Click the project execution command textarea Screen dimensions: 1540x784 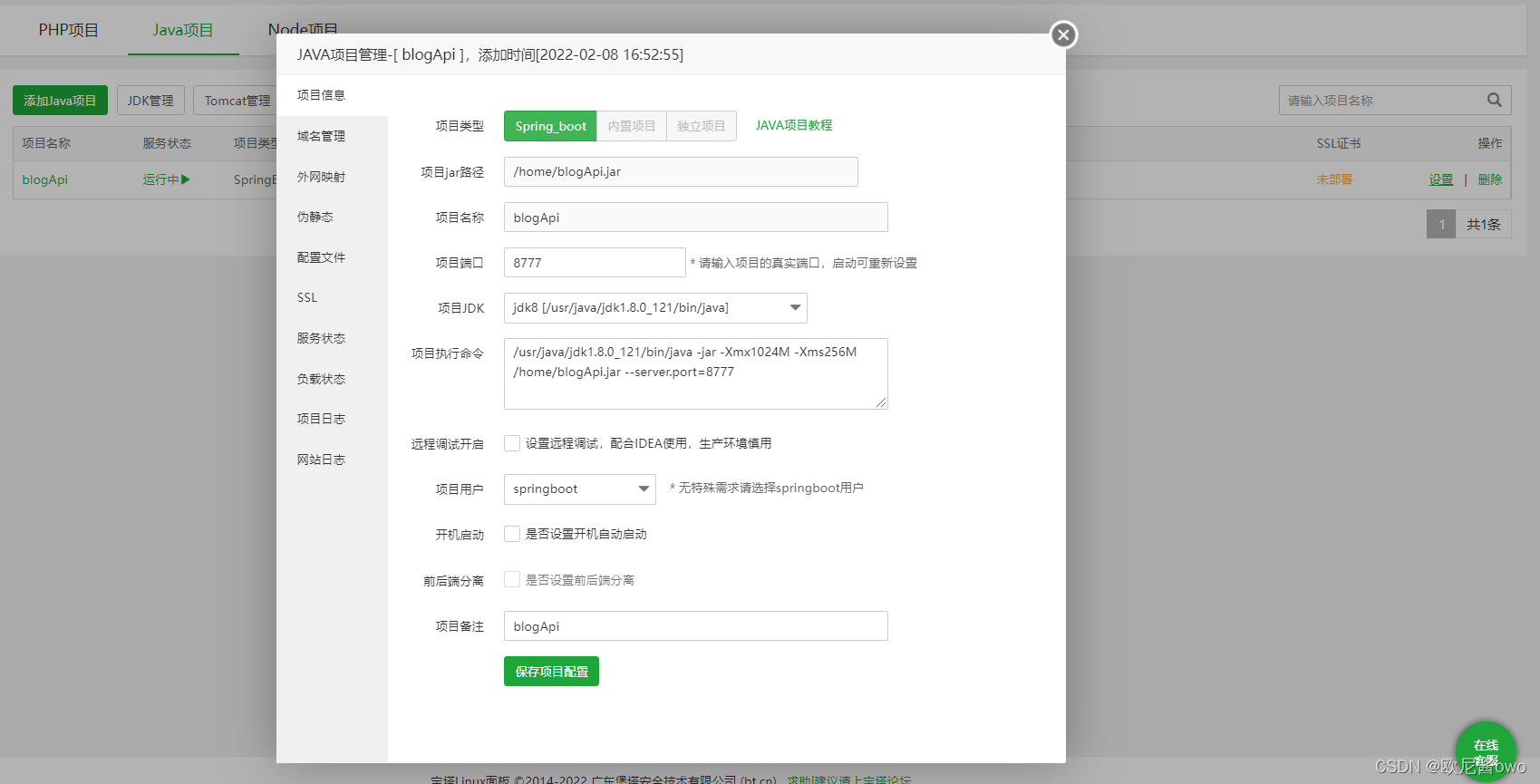point(696,373)
